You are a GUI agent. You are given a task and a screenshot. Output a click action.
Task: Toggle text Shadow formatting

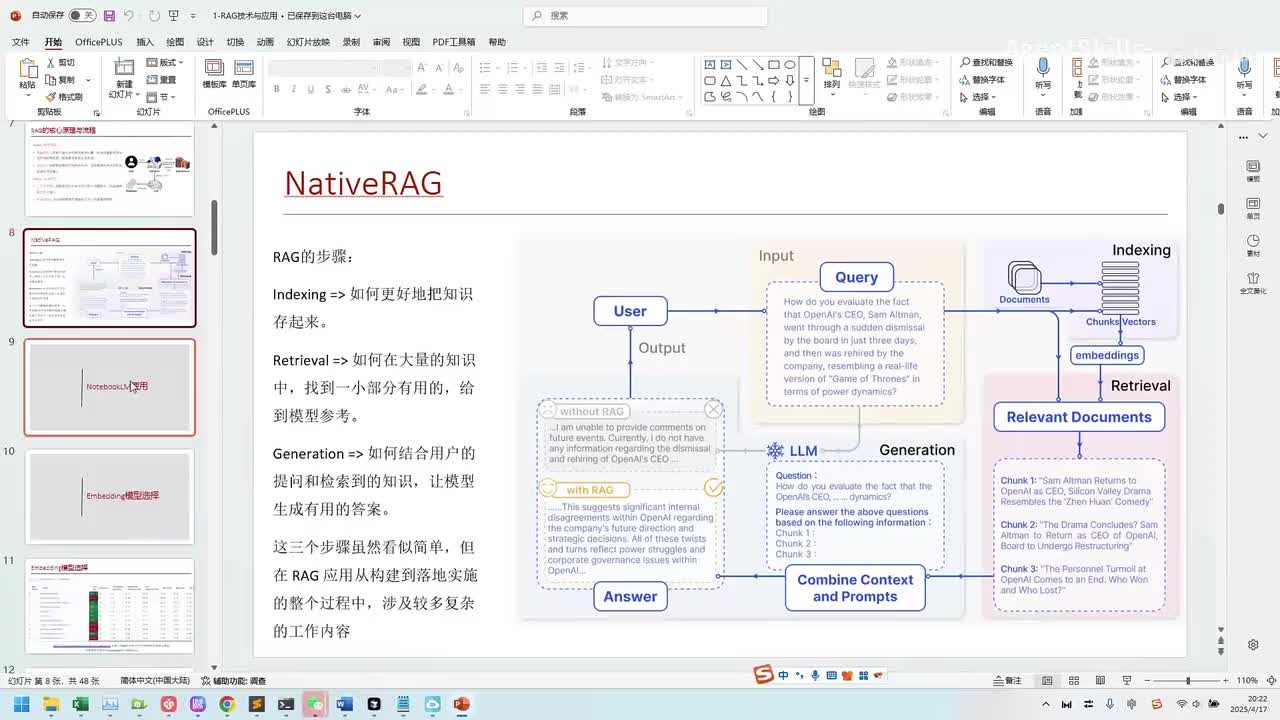pyautogui.click(x=326, y=89)
